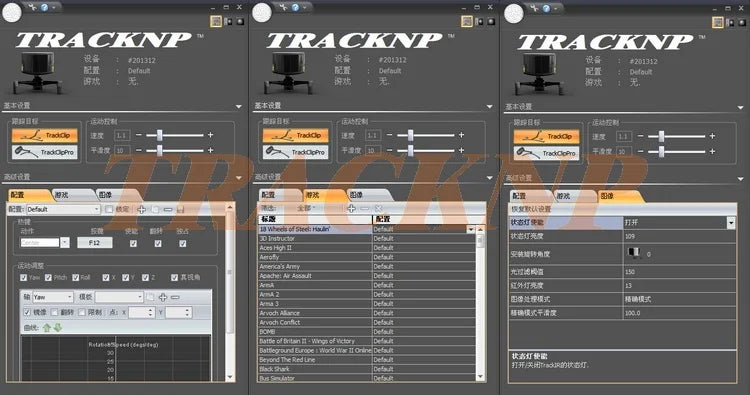This screenshot has height=395, width=750.
Task: Select the second view-mode icon in left window
Action: point(229,22)
